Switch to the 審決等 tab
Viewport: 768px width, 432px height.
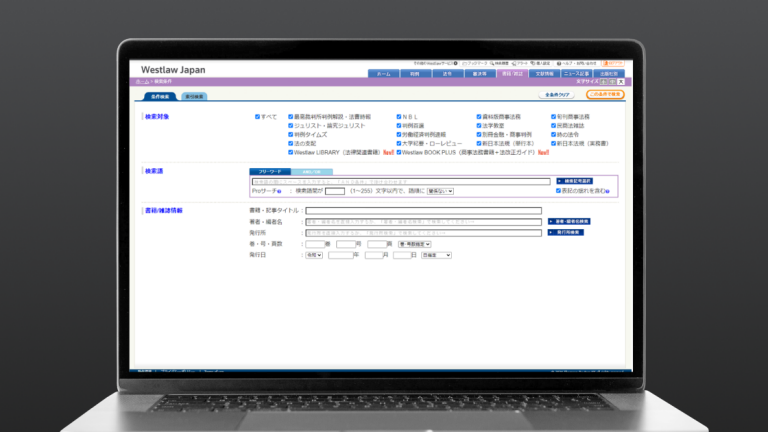(x=480, y=73)
